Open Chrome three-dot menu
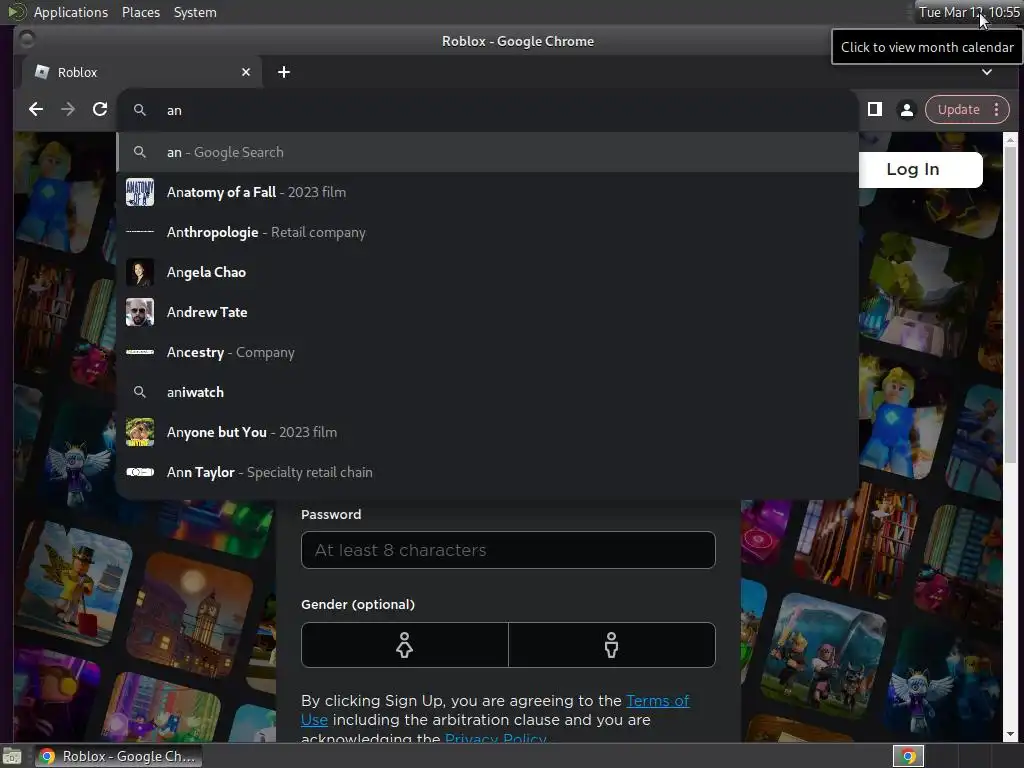This screenshot has width=1024, height=768. (996, 110)
